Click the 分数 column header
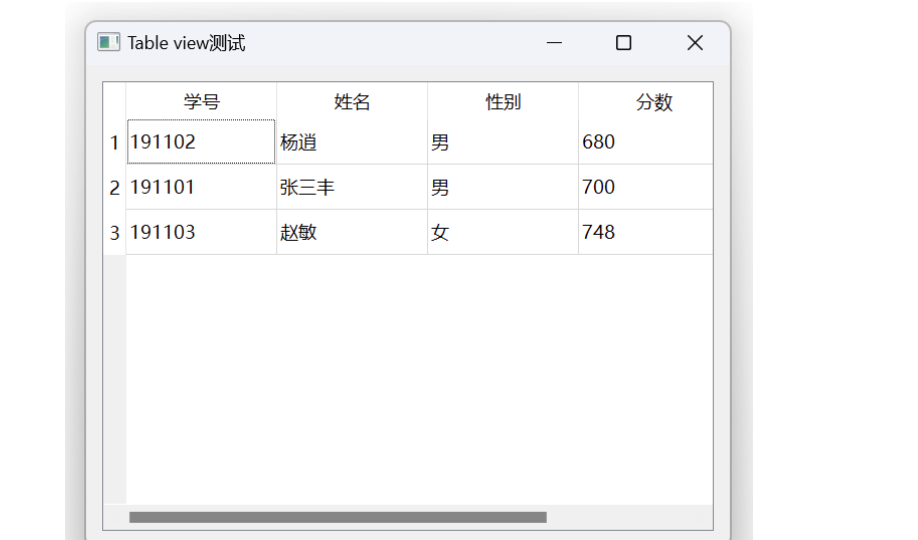 point(646,101)
